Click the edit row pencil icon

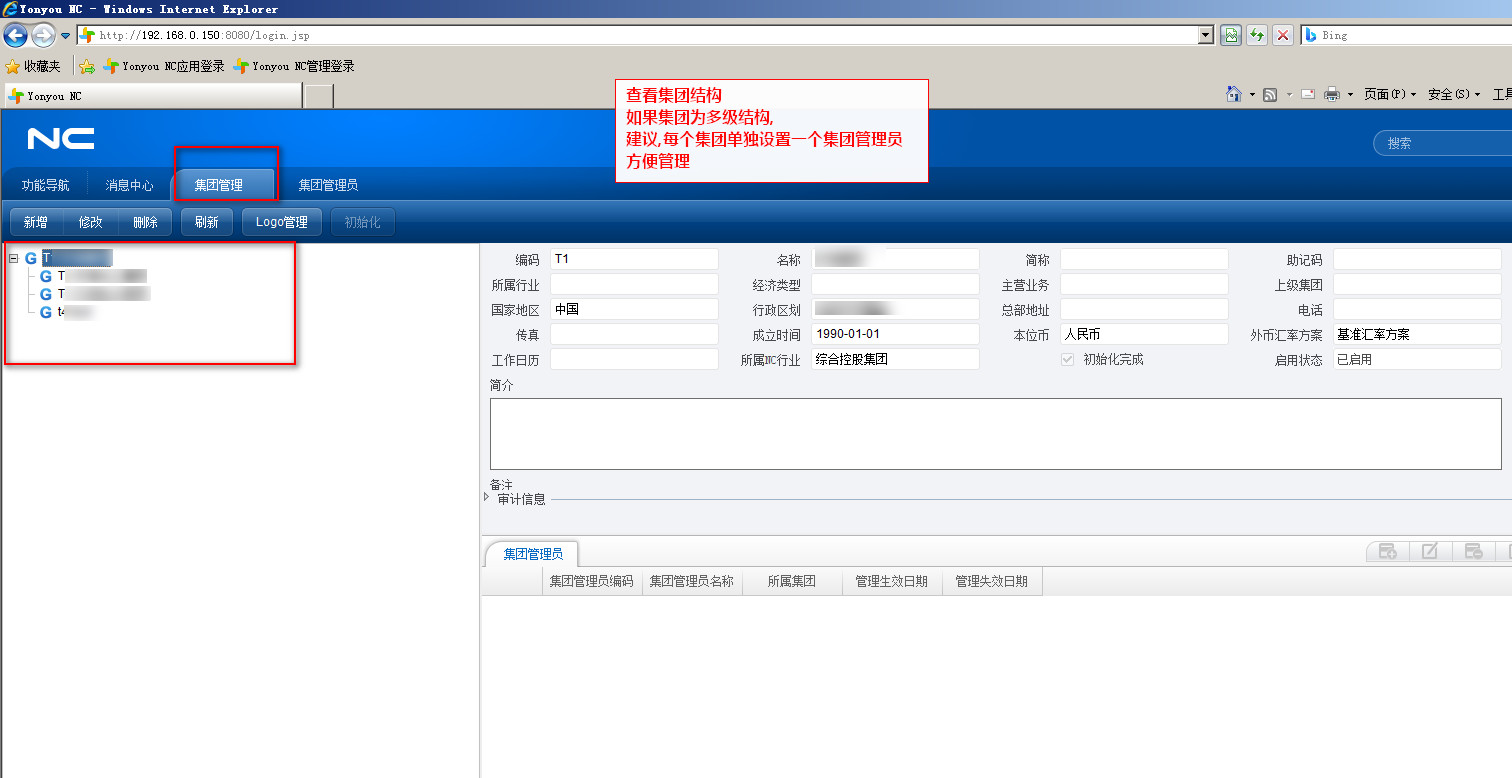(x=1430, y=551)
